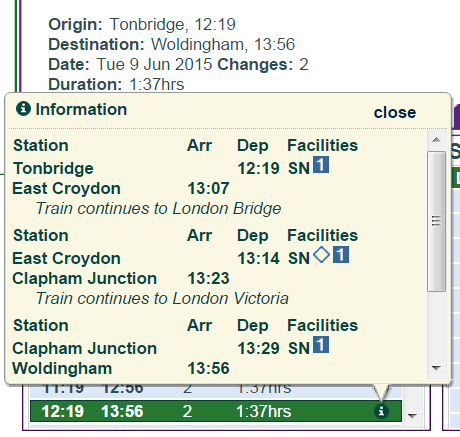Image resolution: width=460 pixels, height=437 pixels.
Task: Click the popup scrollbar down arrow
Action: tap(436, 368)
